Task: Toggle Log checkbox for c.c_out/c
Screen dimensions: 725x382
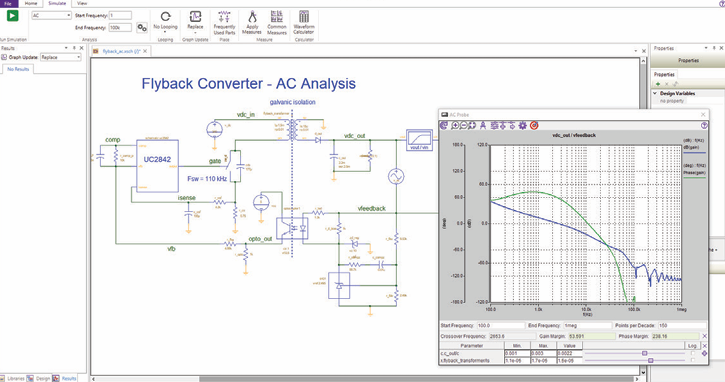Action: pos(693,353)
